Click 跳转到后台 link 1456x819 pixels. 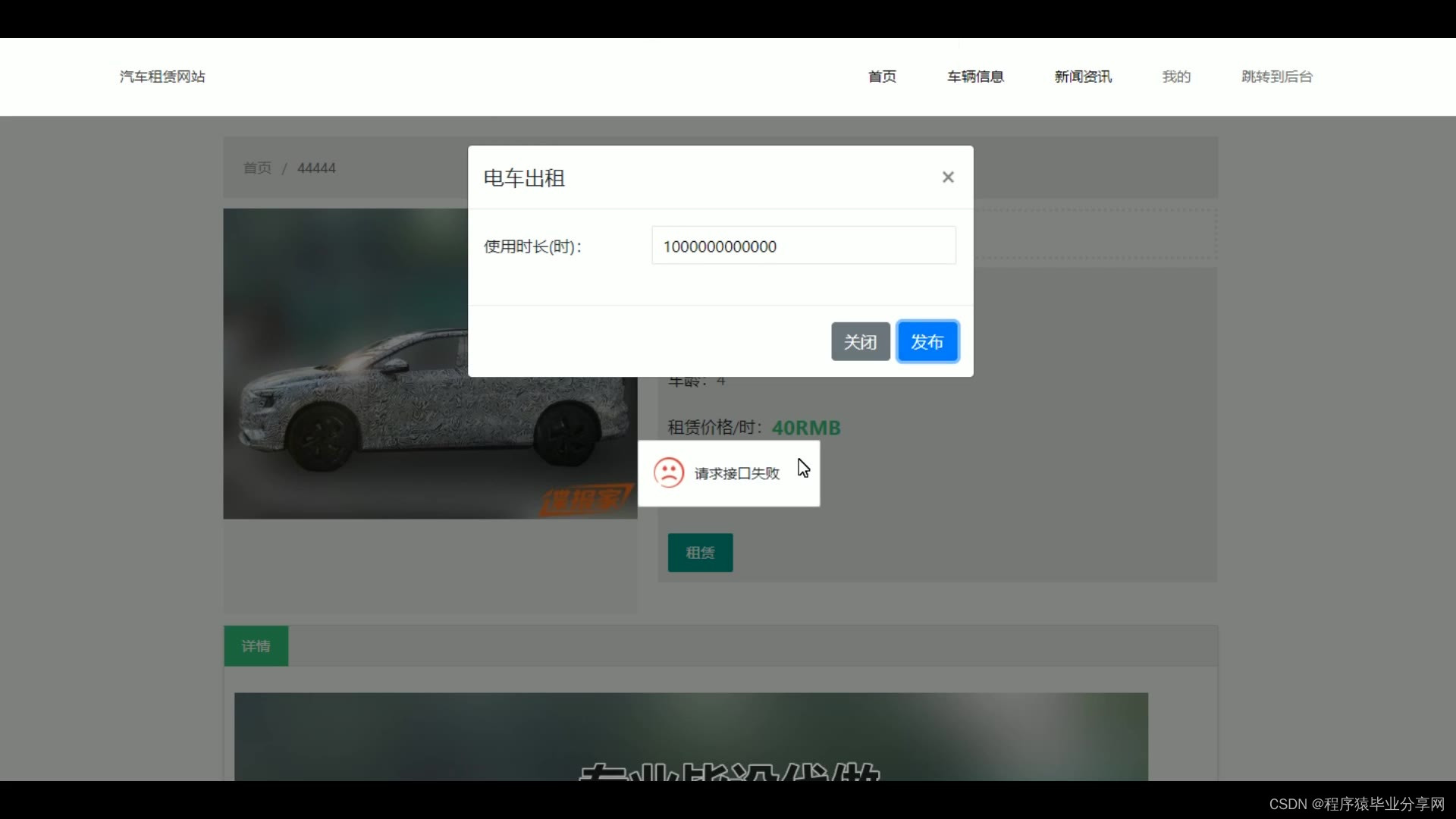point(1277,77)
